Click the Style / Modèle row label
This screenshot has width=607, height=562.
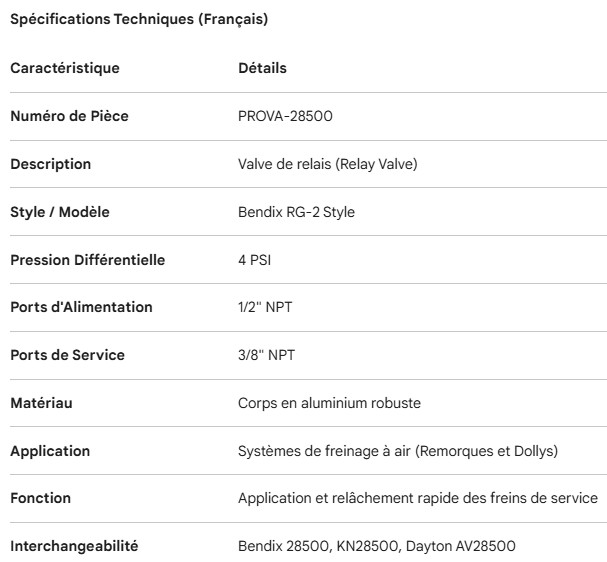(x=59, y=212)
